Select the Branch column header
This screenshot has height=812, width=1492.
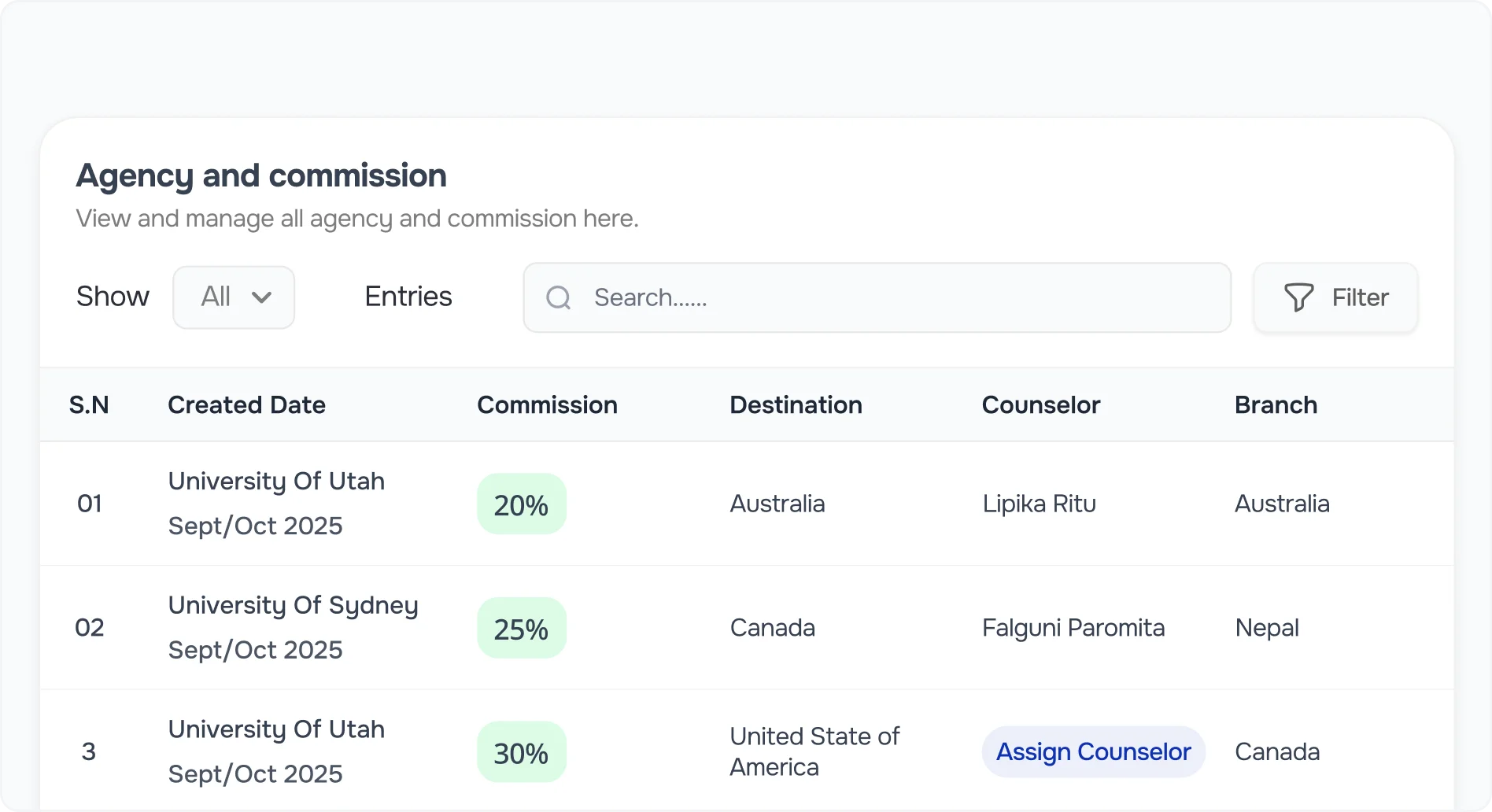coord(1275,404)
